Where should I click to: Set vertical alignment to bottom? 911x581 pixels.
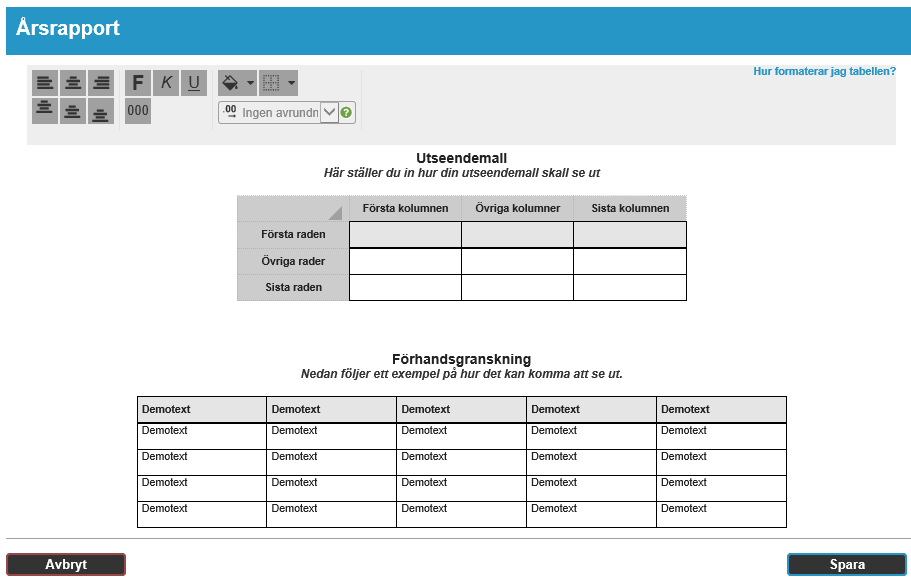click(x=101, y=110)
